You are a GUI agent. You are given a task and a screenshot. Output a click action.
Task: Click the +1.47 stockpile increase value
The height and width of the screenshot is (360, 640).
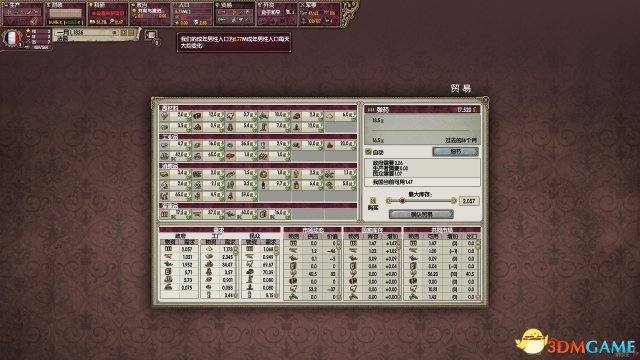(391, 243)
